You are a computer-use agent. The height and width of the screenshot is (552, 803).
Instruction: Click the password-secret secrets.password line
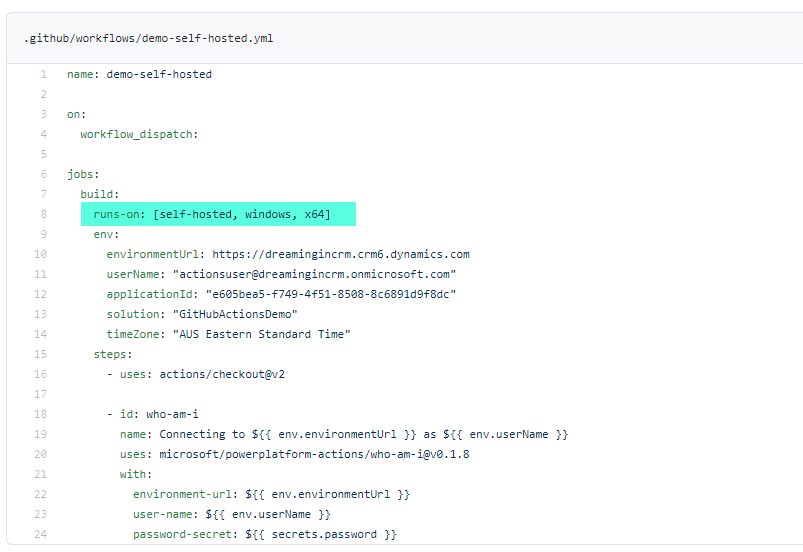coord(264,534)
